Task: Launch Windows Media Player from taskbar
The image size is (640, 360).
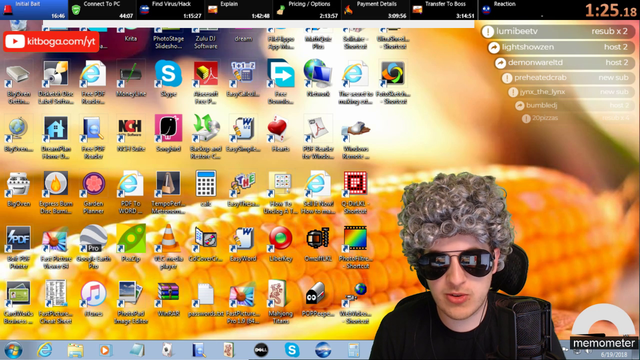Action: (105, 350)
